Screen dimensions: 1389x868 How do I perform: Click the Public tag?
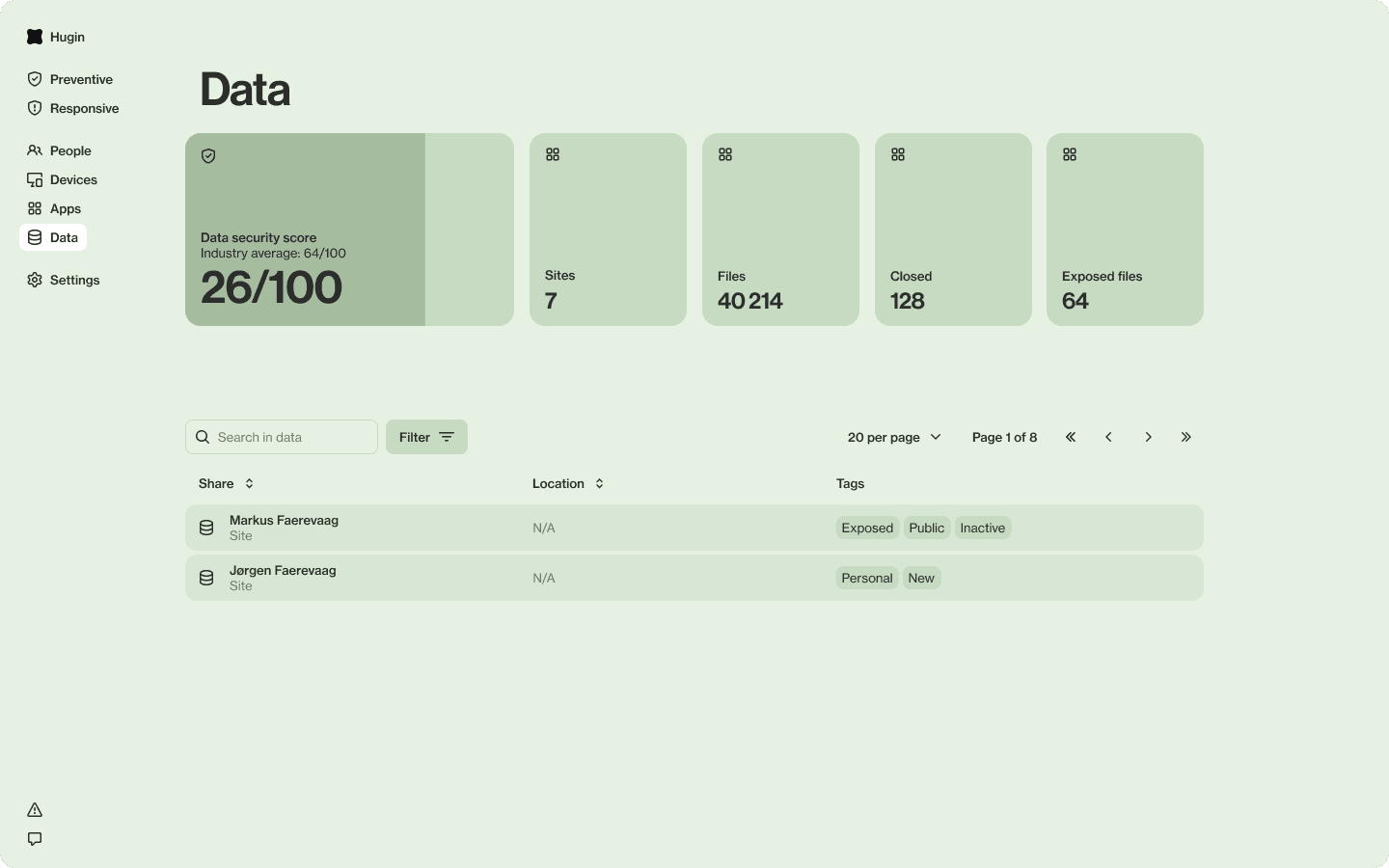(x=927, y=528)
